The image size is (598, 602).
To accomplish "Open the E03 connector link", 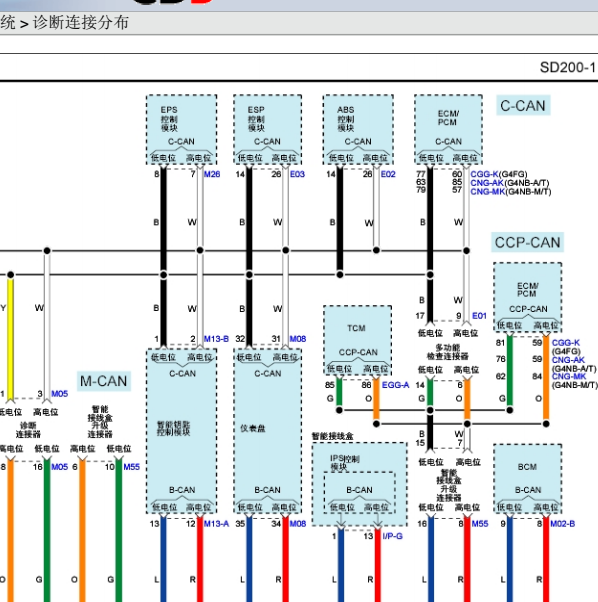I will pyautogui.click(x=297, y=174).
